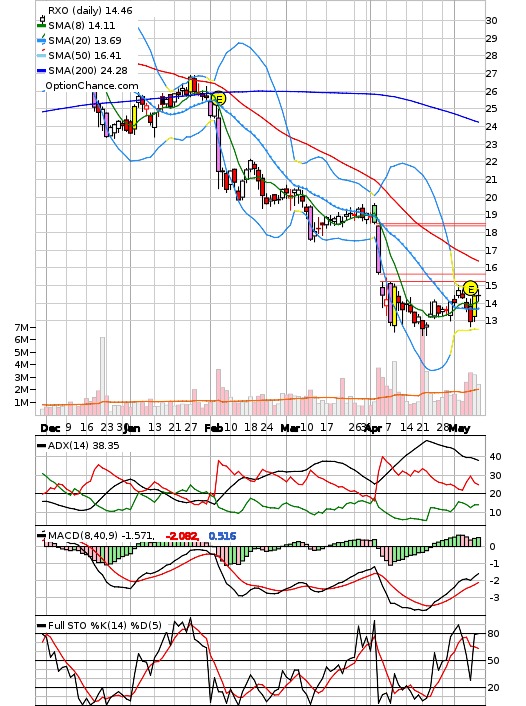Image resolution: width=526 pixels, height=706 pixels.
Task: Click the SMA(20) legend line marker
Action: 42,41
